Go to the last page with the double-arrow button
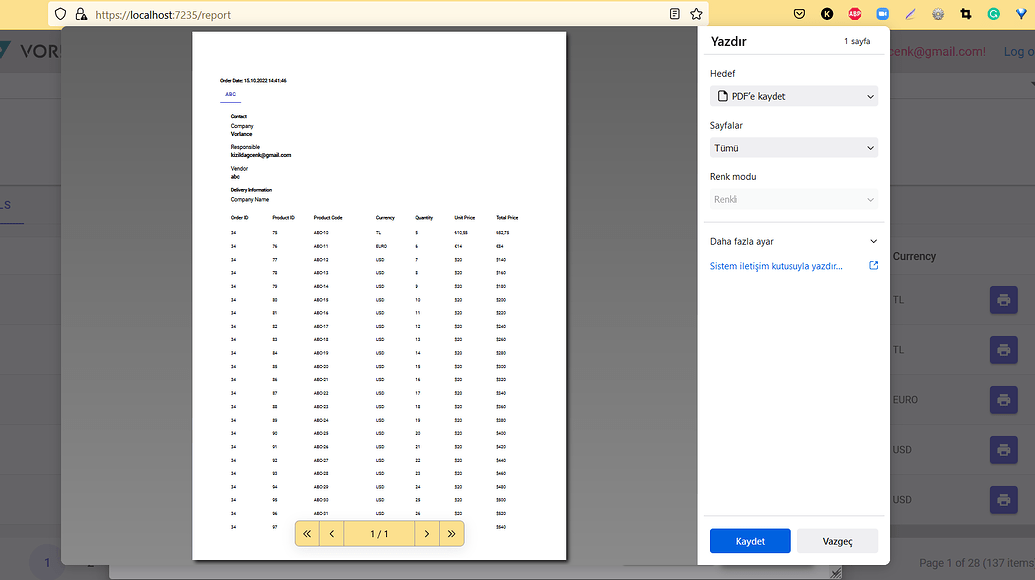This screenshot has width=1035, height=580. pyautogui.click(x=451, y=533)
